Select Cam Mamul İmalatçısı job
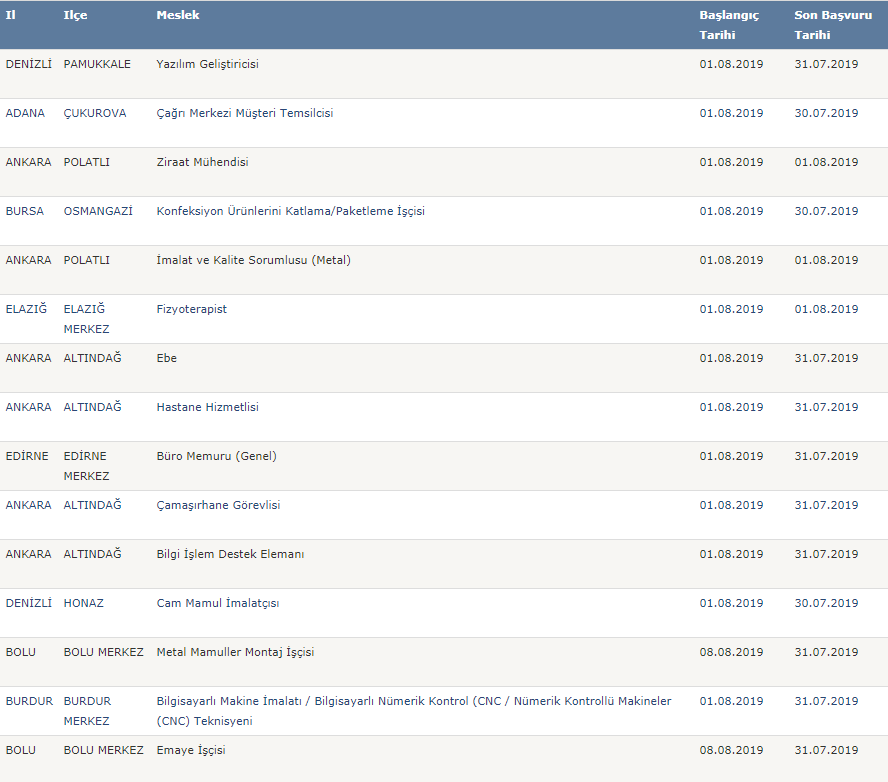Screen dimensions: 888x782 tap(218, 603)
